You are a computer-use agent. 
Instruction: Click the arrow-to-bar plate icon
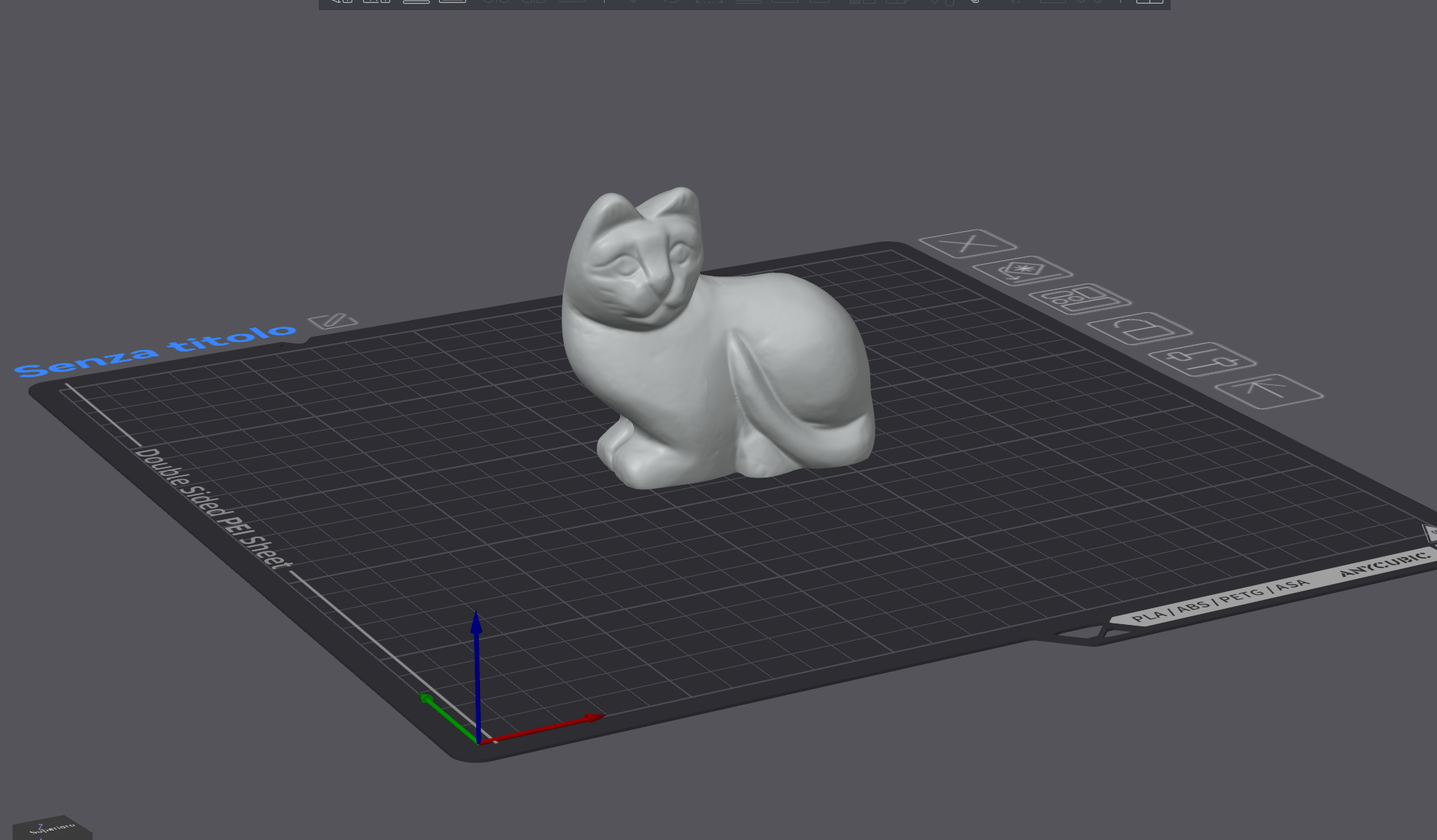1268,392
